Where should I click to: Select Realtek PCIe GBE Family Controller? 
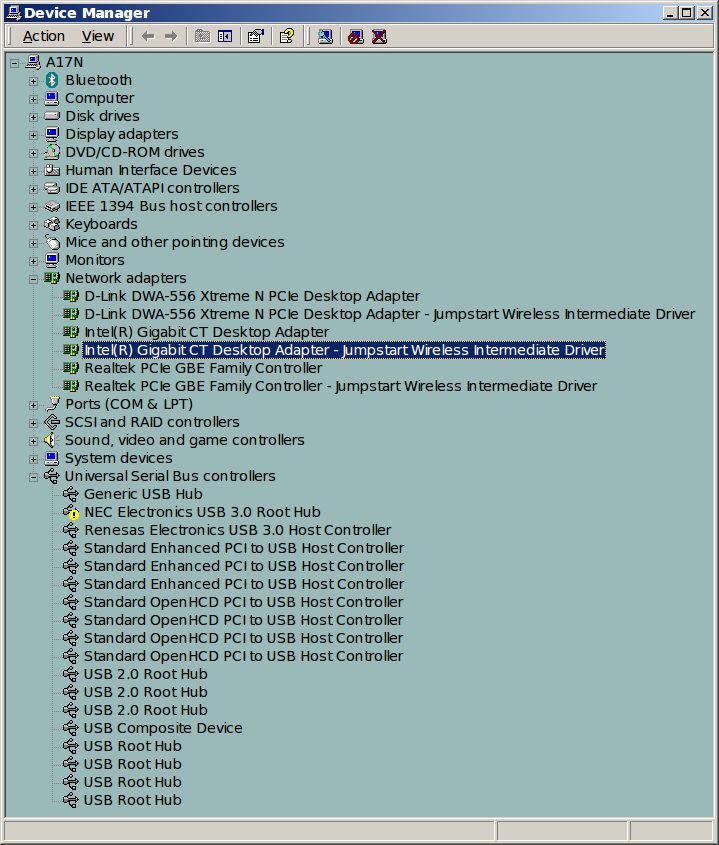click(203, 368)
